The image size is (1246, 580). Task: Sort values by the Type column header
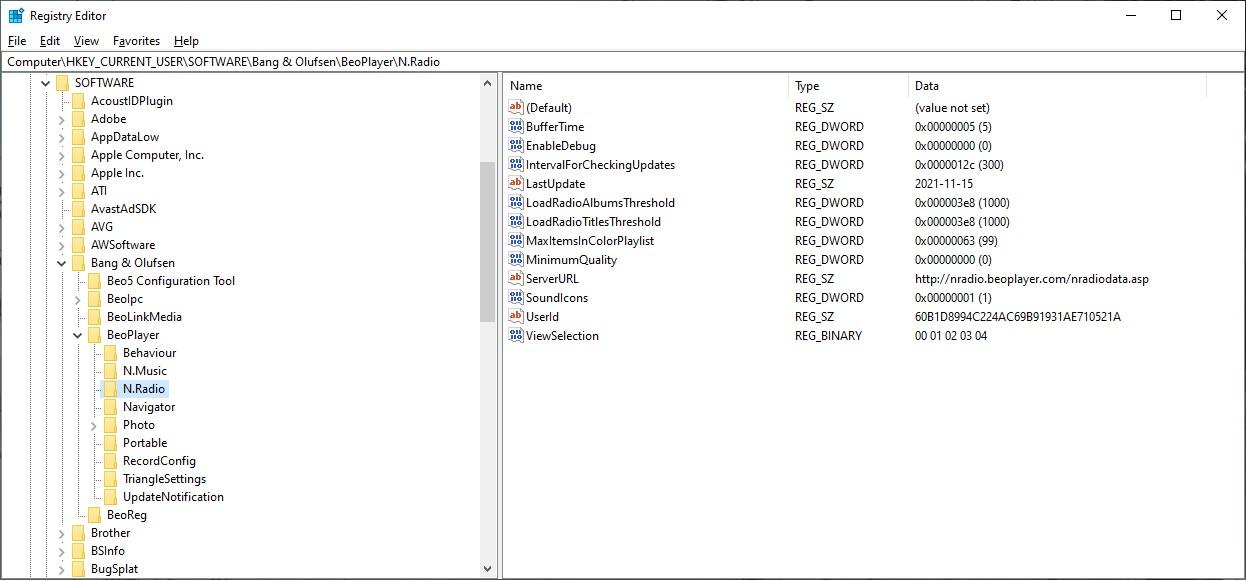pos(848,86)
